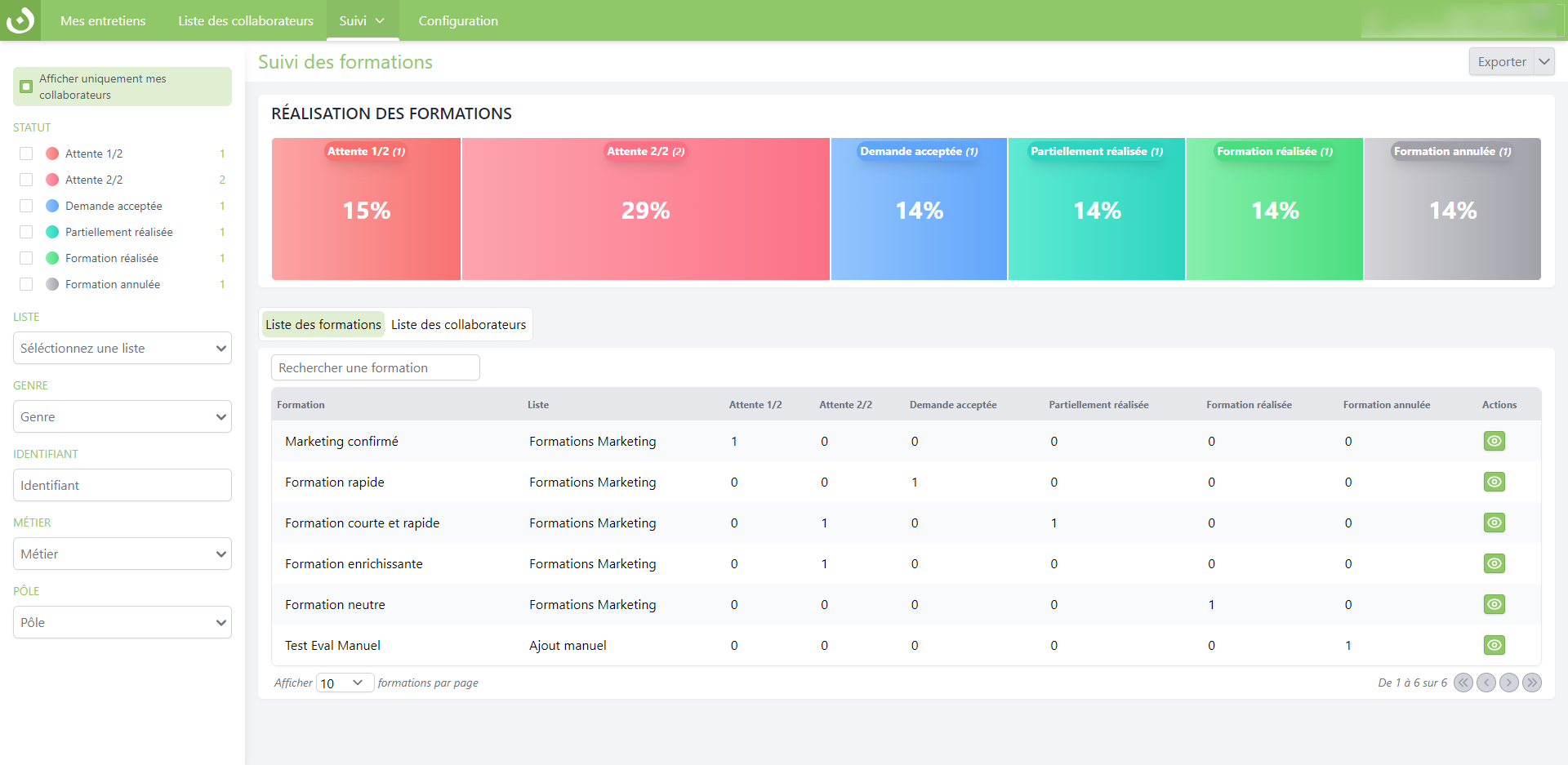Viewport: 1568px width, 765px height.
Task: Check the Attente 1/2 status filter
Action: (26, 153)
